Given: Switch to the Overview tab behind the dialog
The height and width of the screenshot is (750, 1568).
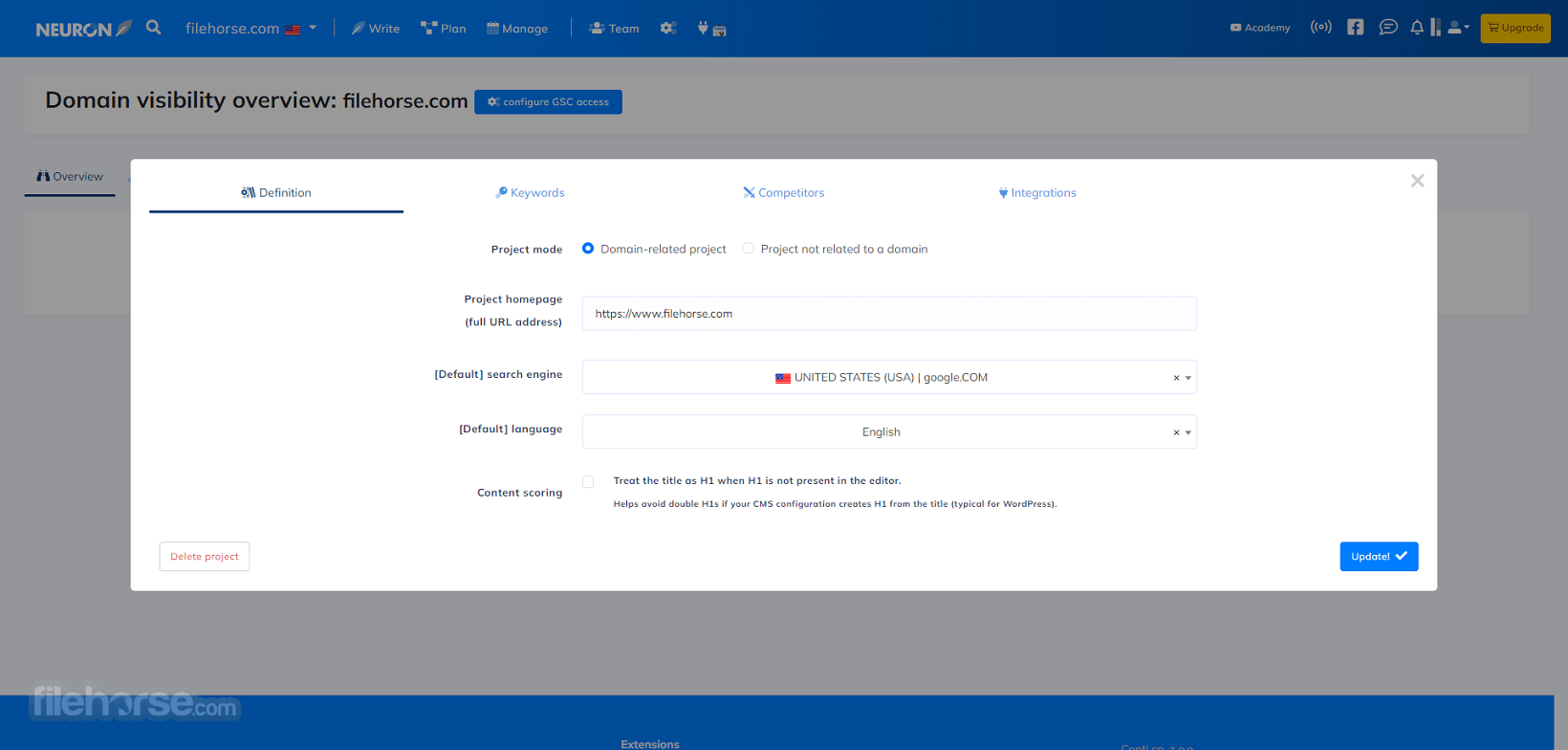Looking at the screenshot, I should point(70,177).
